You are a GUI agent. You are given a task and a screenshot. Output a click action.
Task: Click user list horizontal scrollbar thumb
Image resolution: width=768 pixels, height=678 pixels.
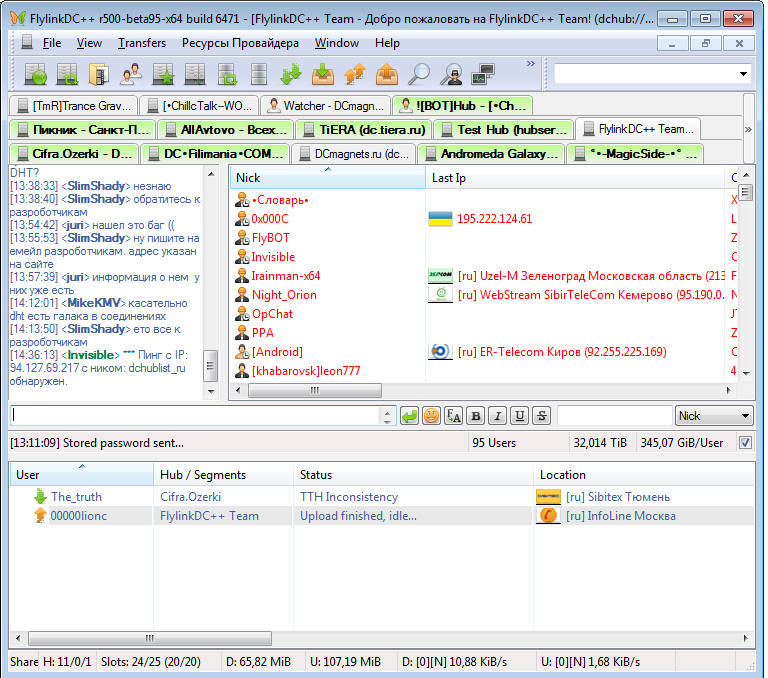tap(315, 390)
